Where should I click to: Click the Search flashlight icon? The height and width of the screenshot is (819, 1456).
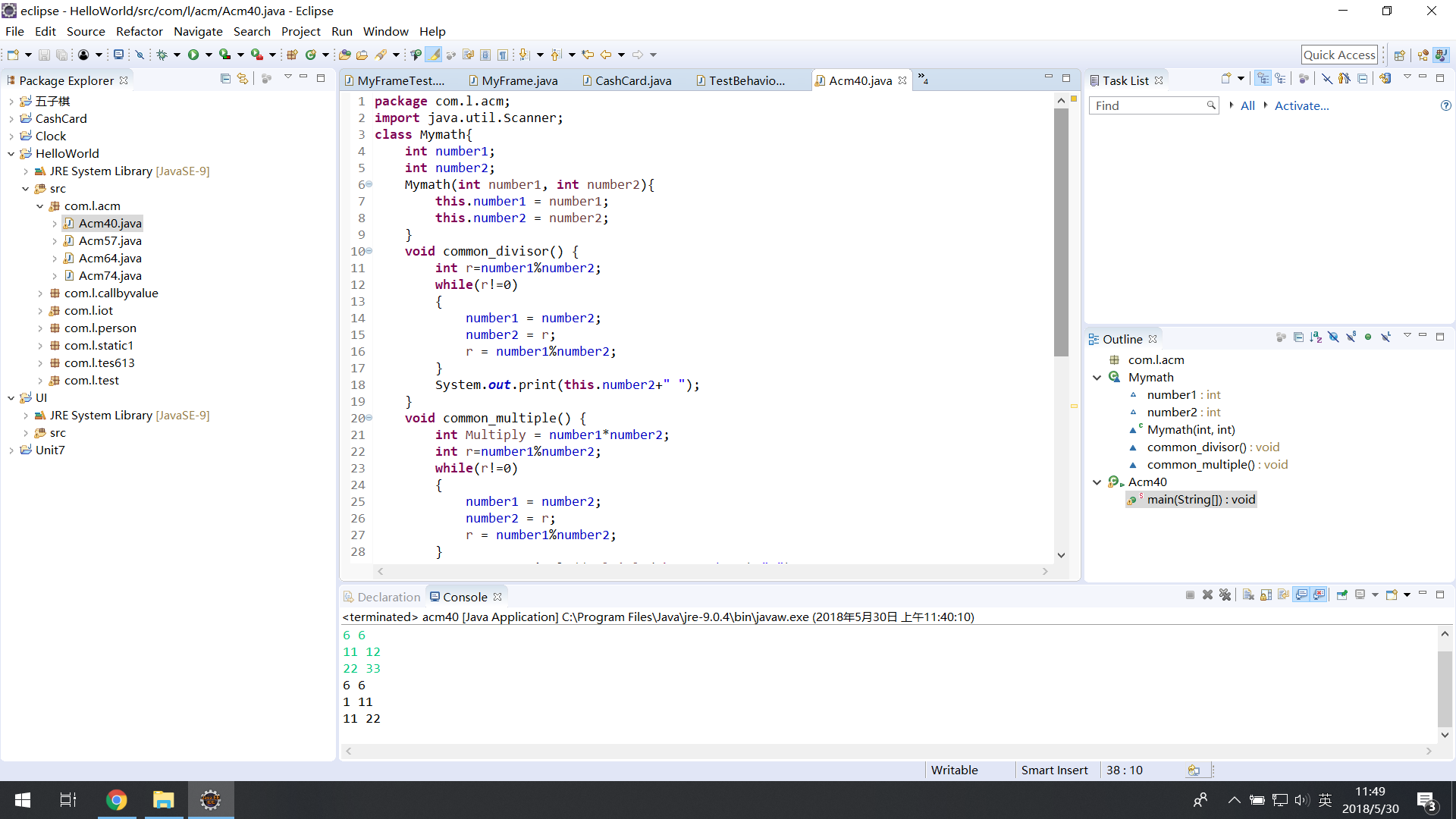[381, 55]
